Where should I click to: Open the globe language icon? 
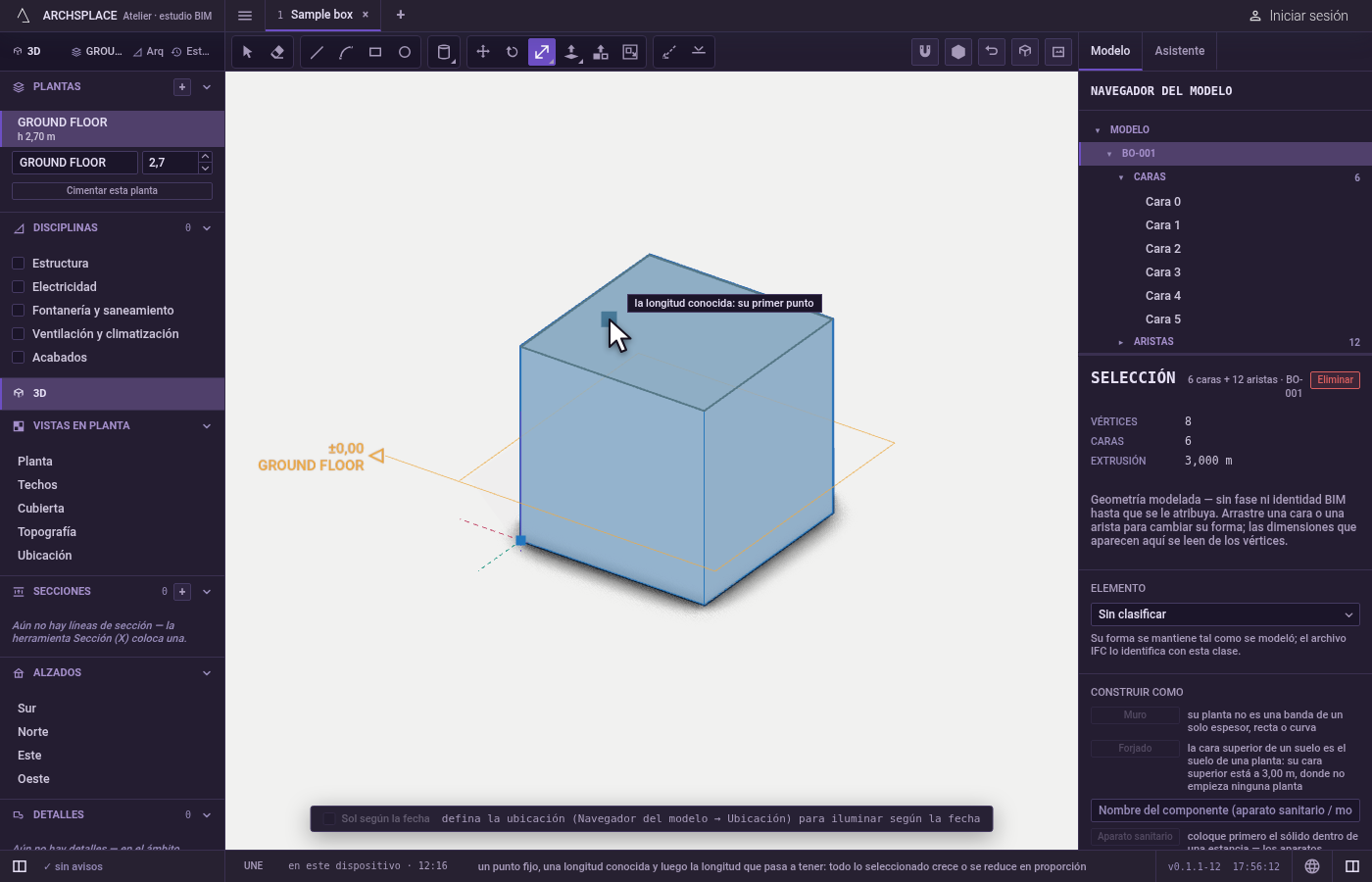pyautogui.click(x=1312, y=866)
